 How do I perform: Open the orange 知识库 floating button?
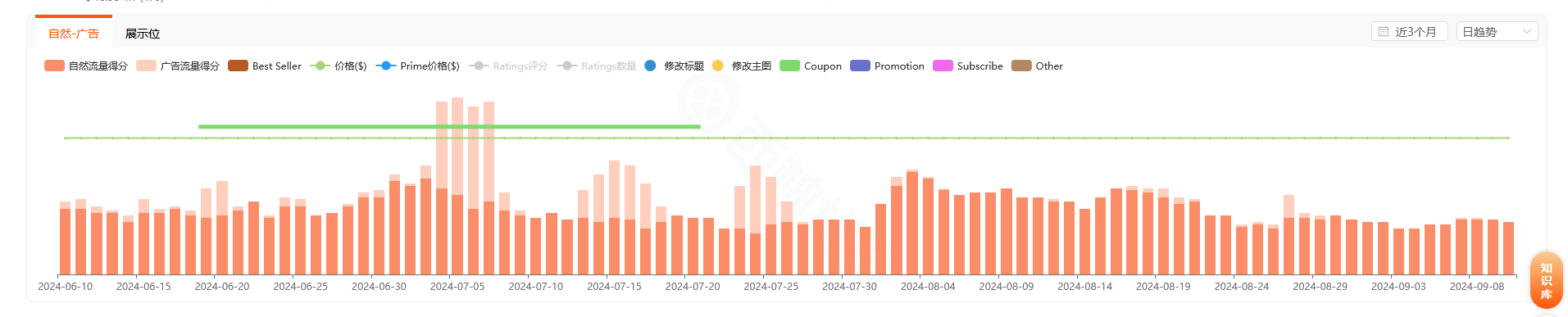(x=1546, y=281)
